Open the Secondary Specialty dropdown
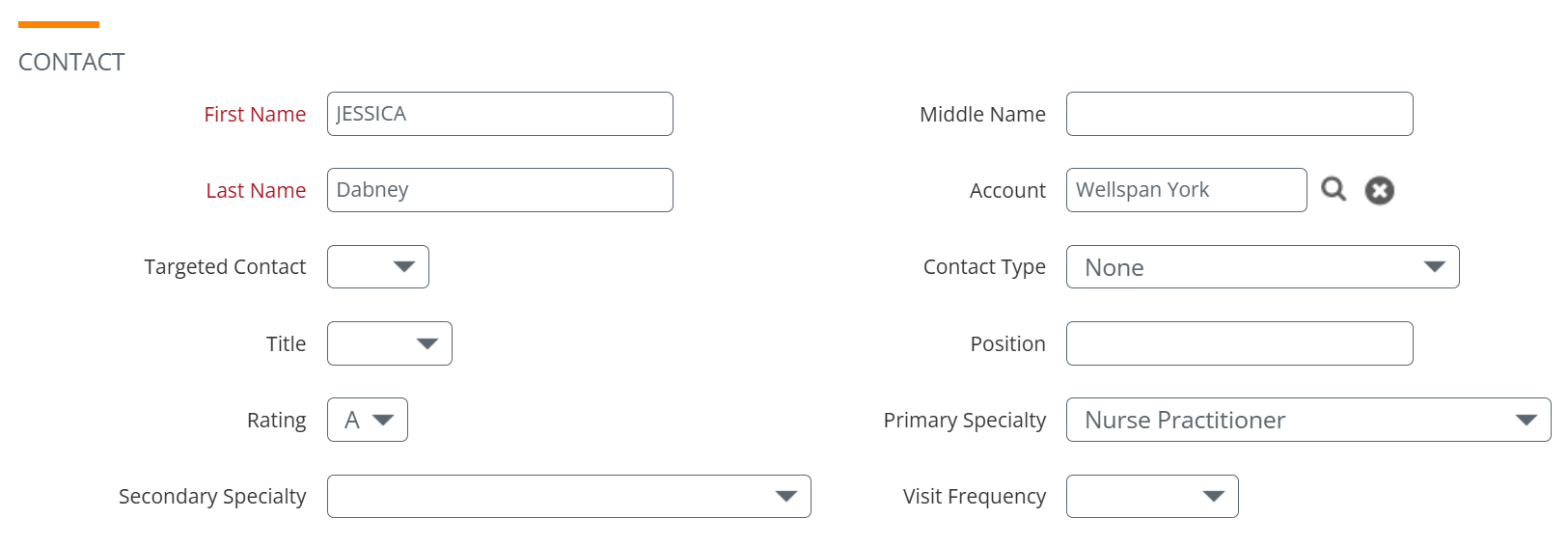 point(569,496)
